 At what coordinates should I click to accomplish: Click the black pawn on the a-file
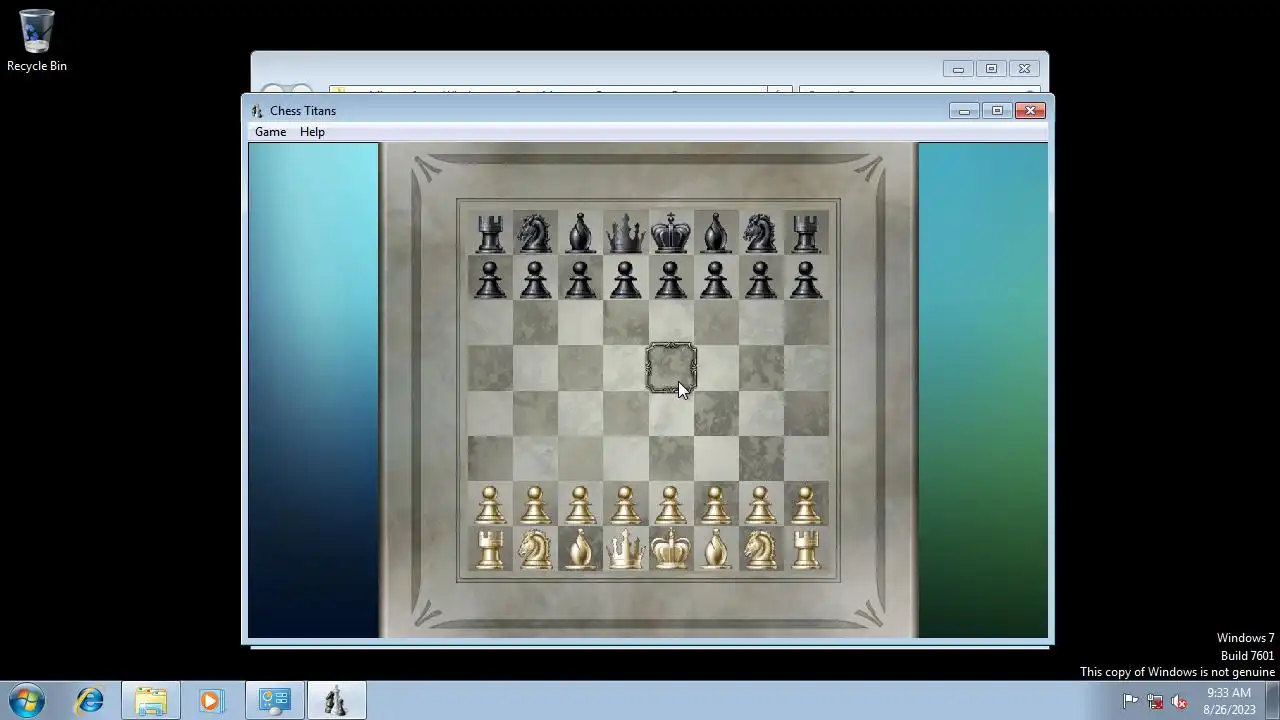tap(490, 279)
